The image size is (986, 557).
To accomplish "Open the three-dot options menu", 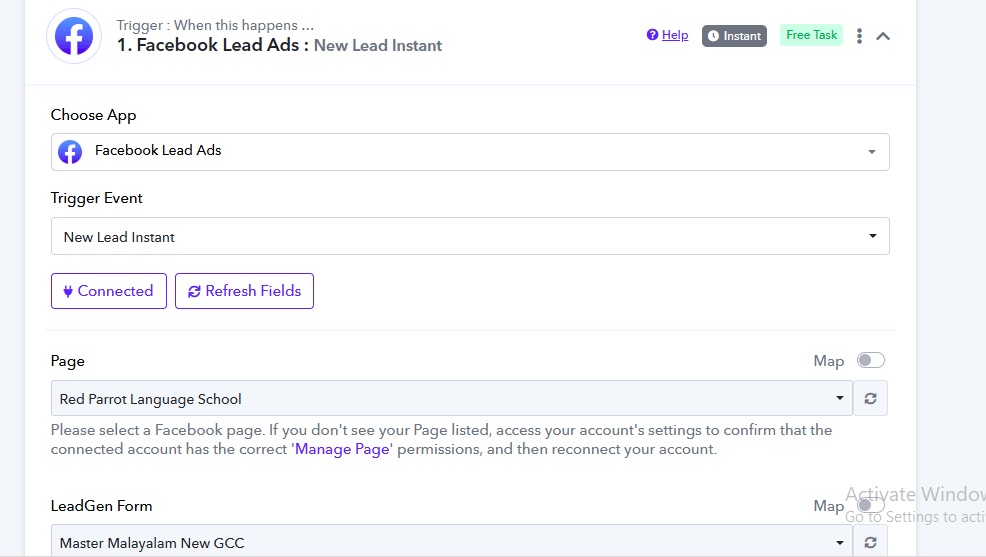I will 859,36.
